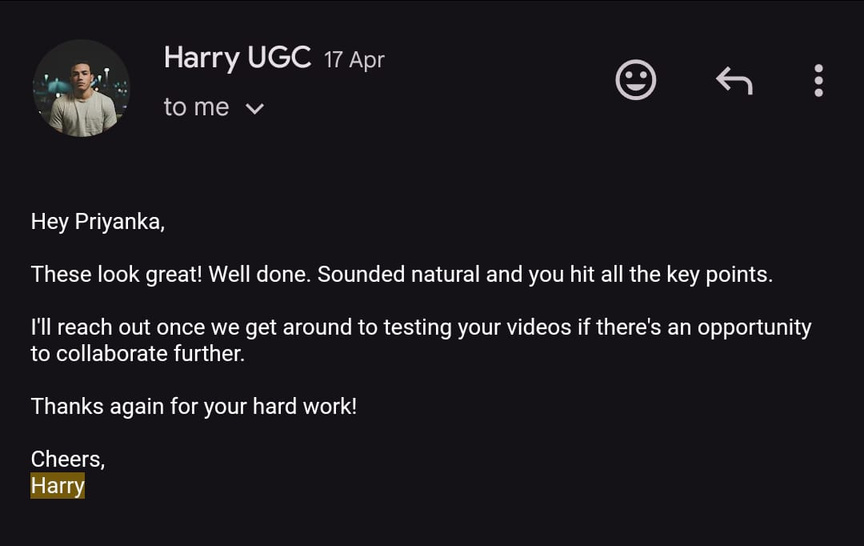Click the "17 Apr" email date
The height and width of the screenshot is (546, 864).
coord(354,60)
